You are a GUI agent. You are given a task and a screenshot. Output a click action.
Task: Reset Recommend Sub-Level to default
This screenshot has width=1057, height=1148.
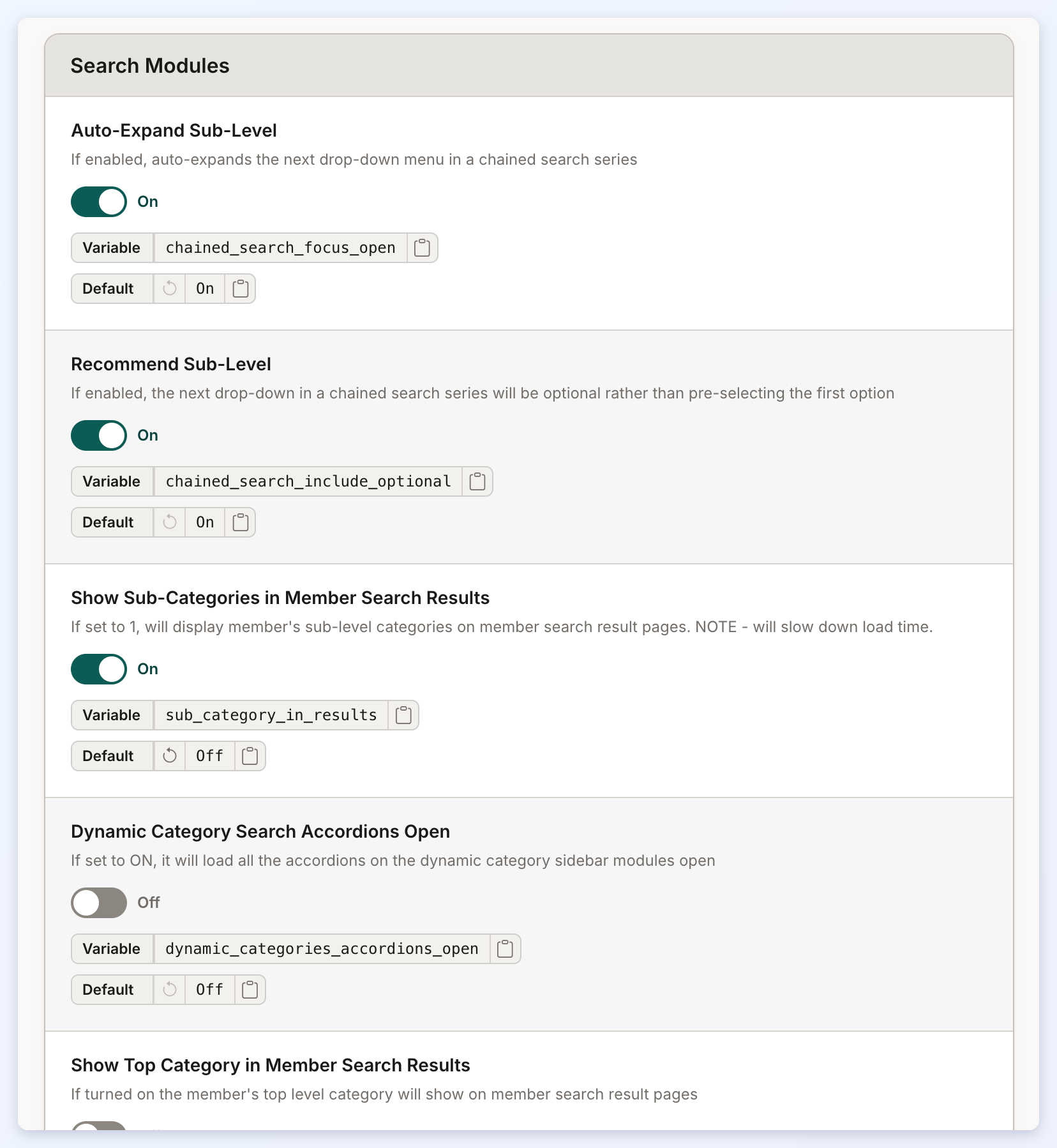(x=170, y=522)
